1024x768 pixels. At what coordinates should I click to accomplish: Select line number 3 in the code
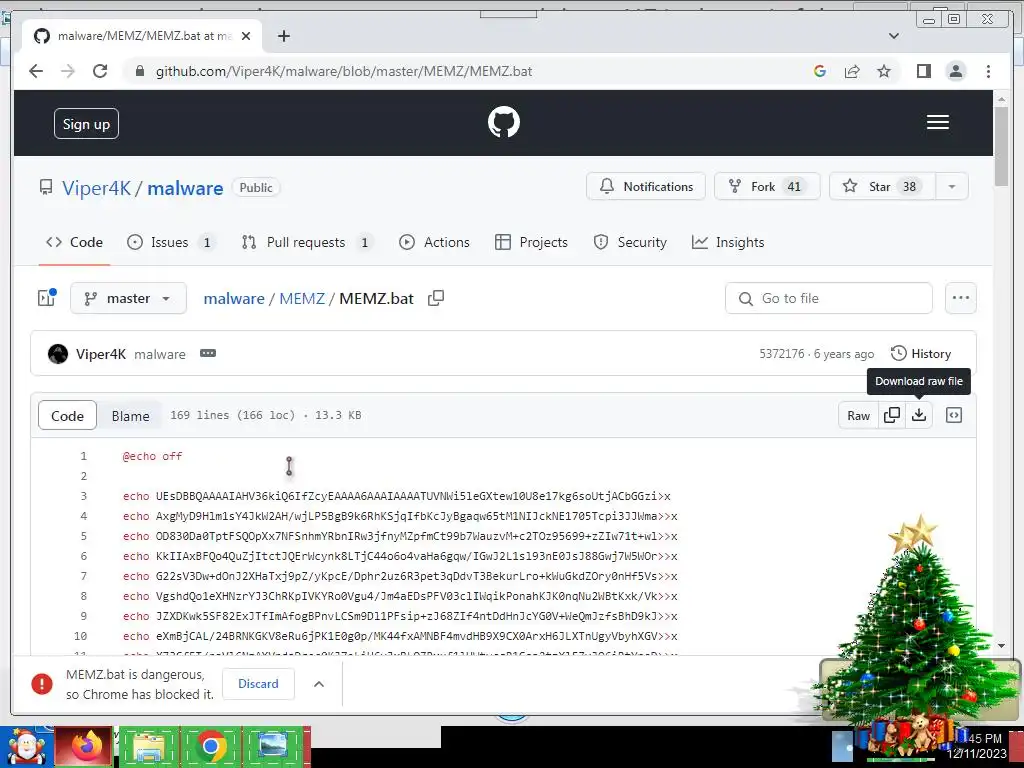click(x=84, y=496)
